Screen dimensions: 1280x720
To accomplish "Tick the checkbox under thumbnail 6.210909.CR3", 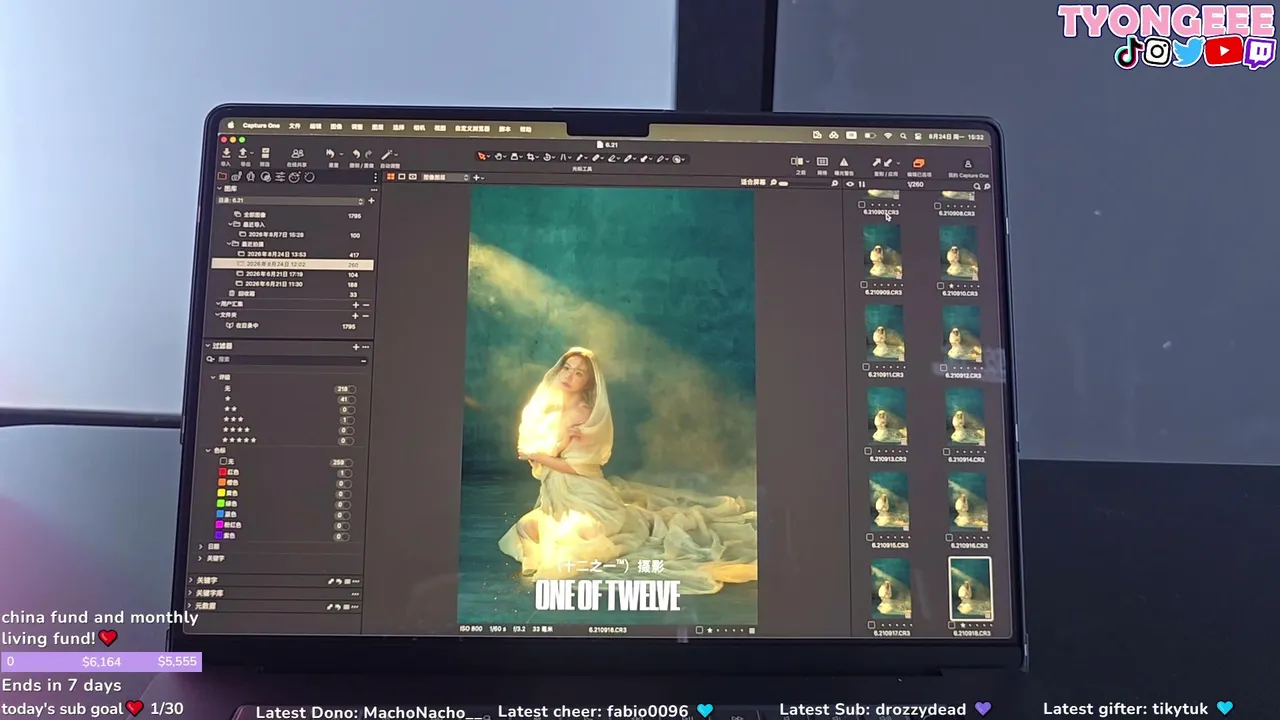I will [864, 285].
